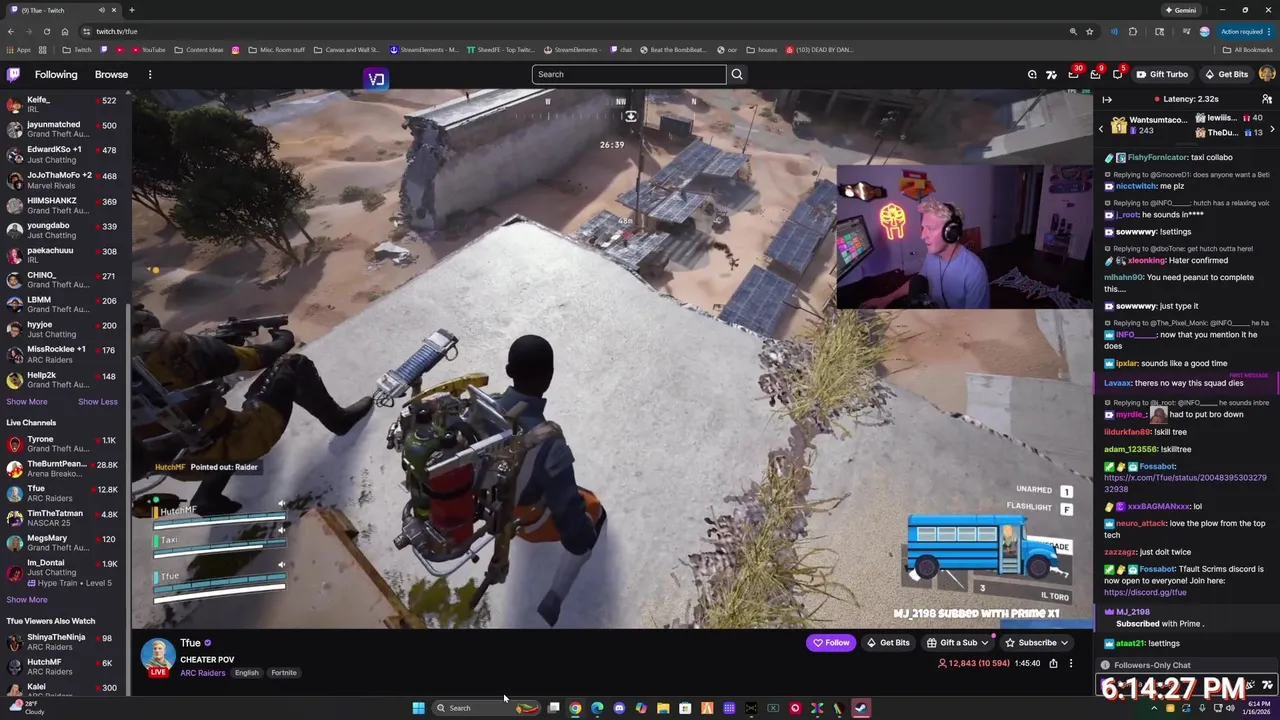Screen dimensions: 1280x720
Task: Click Show Less under Followed Channels
Action: point(98,402)
